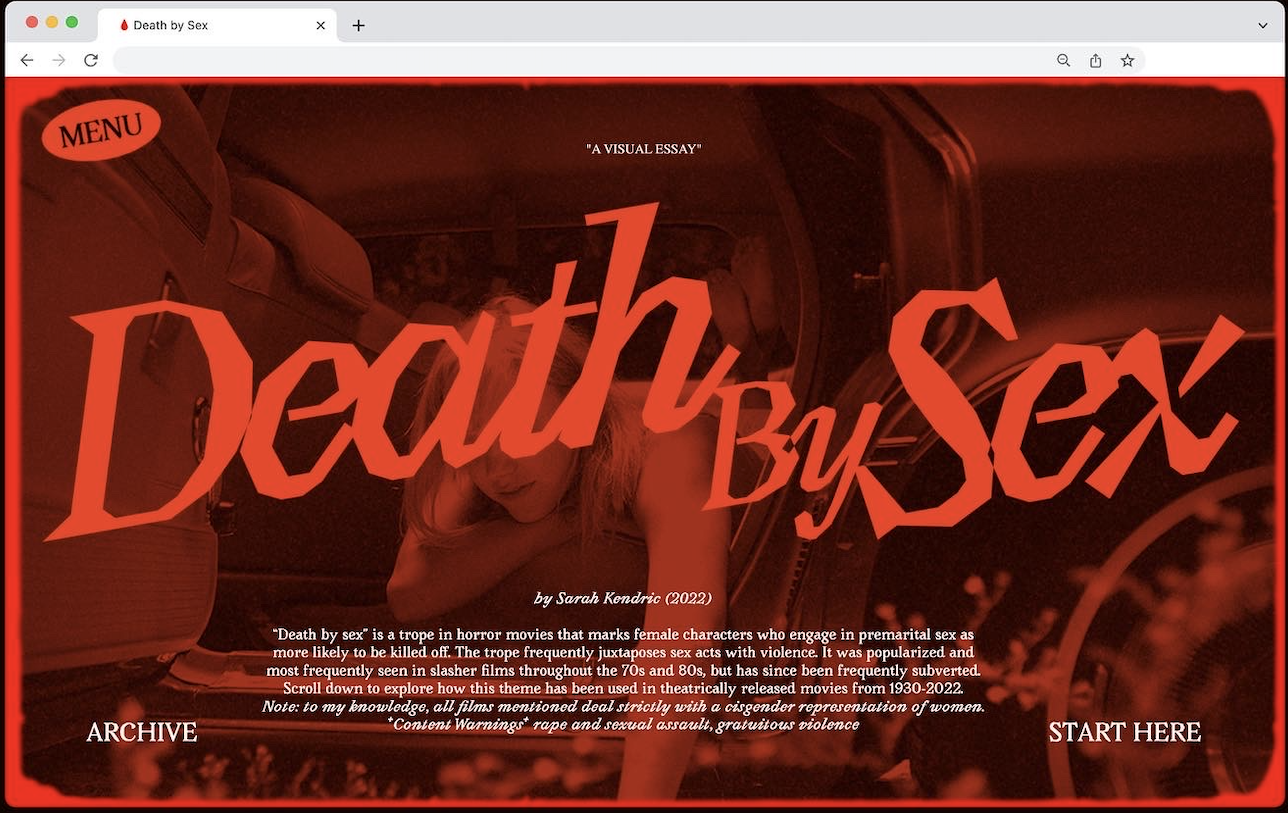Go back with the browser back arrow
Viewport: 1288px width, 813px height.
(x=27, y=60)
